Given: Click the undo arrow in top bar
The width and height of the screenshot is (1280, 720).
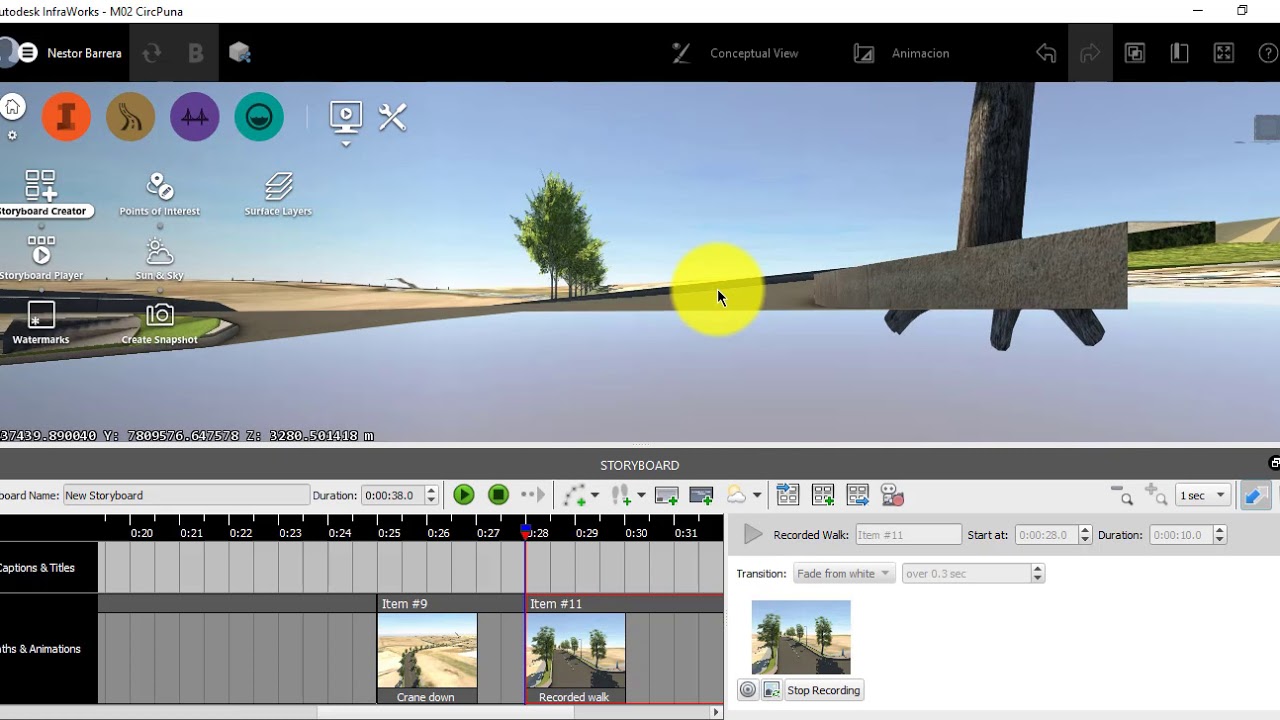Looking at the screenshot, I should [1046, 53].
